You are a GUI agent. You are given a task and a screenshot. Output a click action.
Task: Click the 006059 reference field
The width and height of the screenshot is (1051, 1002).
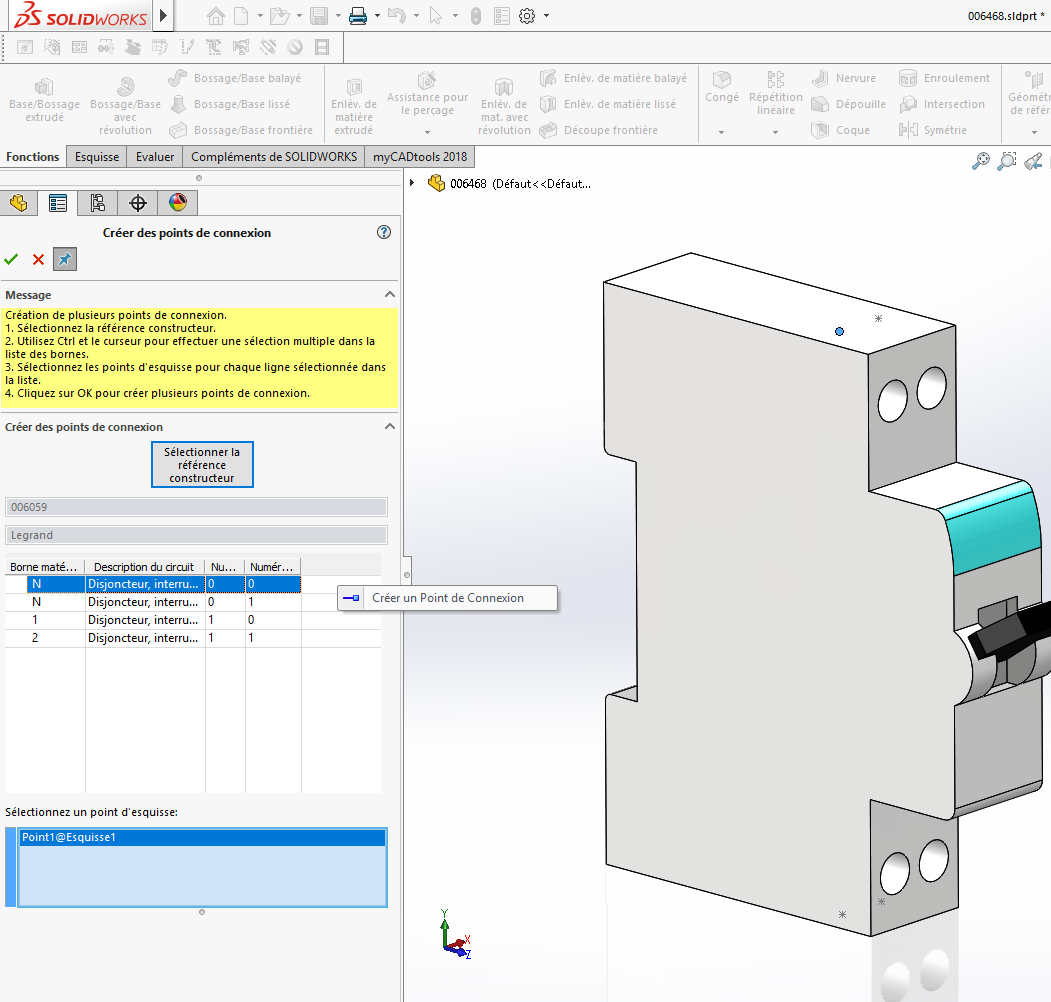196,507
